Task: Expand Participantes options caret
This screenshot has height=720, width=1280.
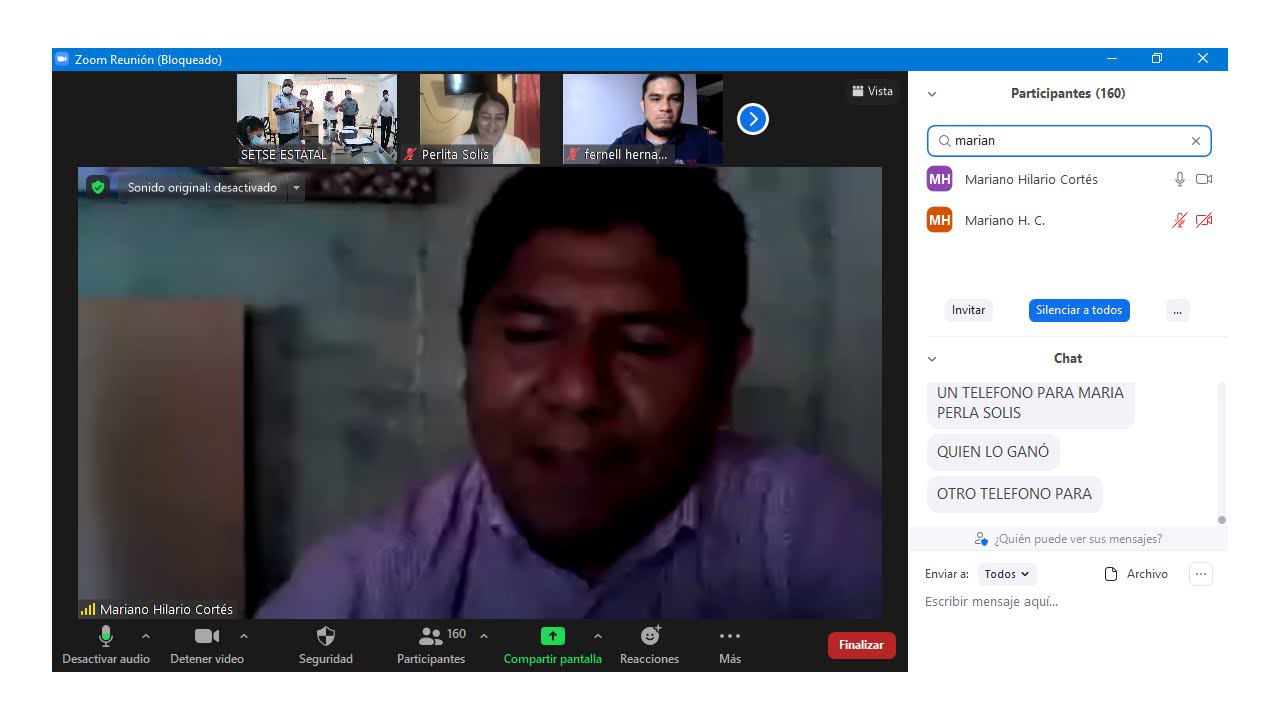Action: coord(484,636)
